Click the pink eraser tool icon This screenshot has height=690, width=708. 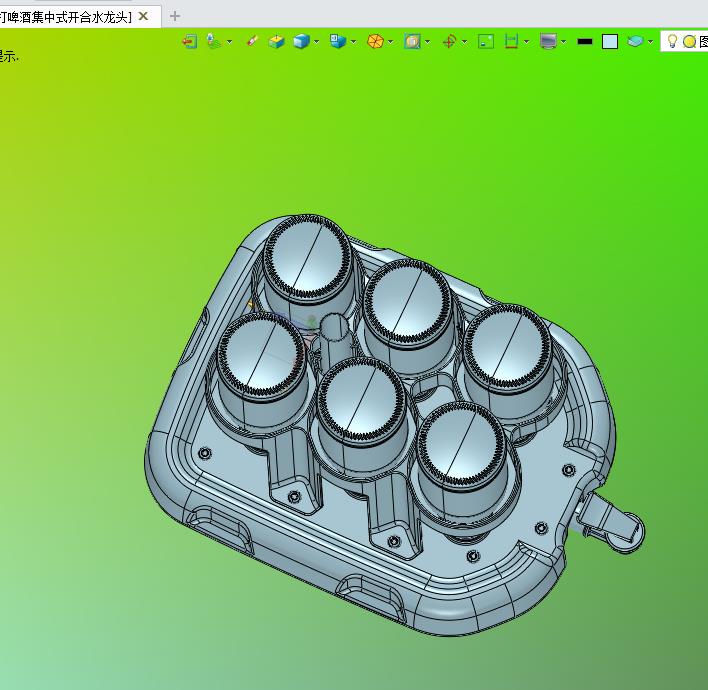[x=252, y=41]
